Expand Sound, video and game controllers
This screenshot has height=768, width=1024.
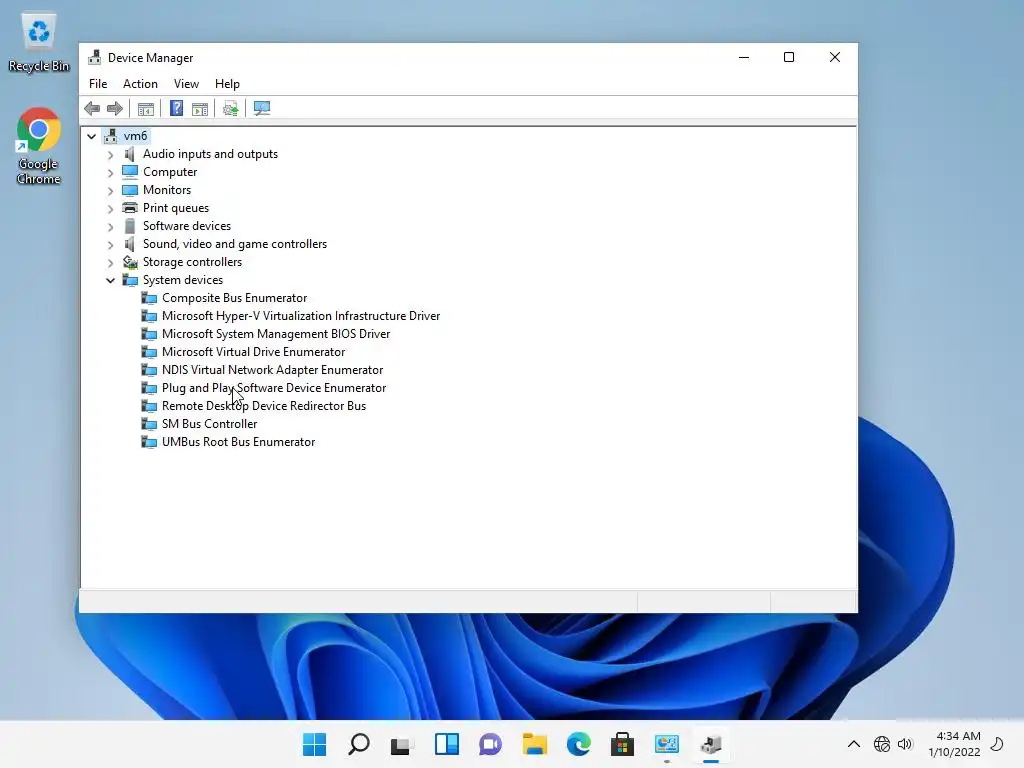click(x=110, y=244)
